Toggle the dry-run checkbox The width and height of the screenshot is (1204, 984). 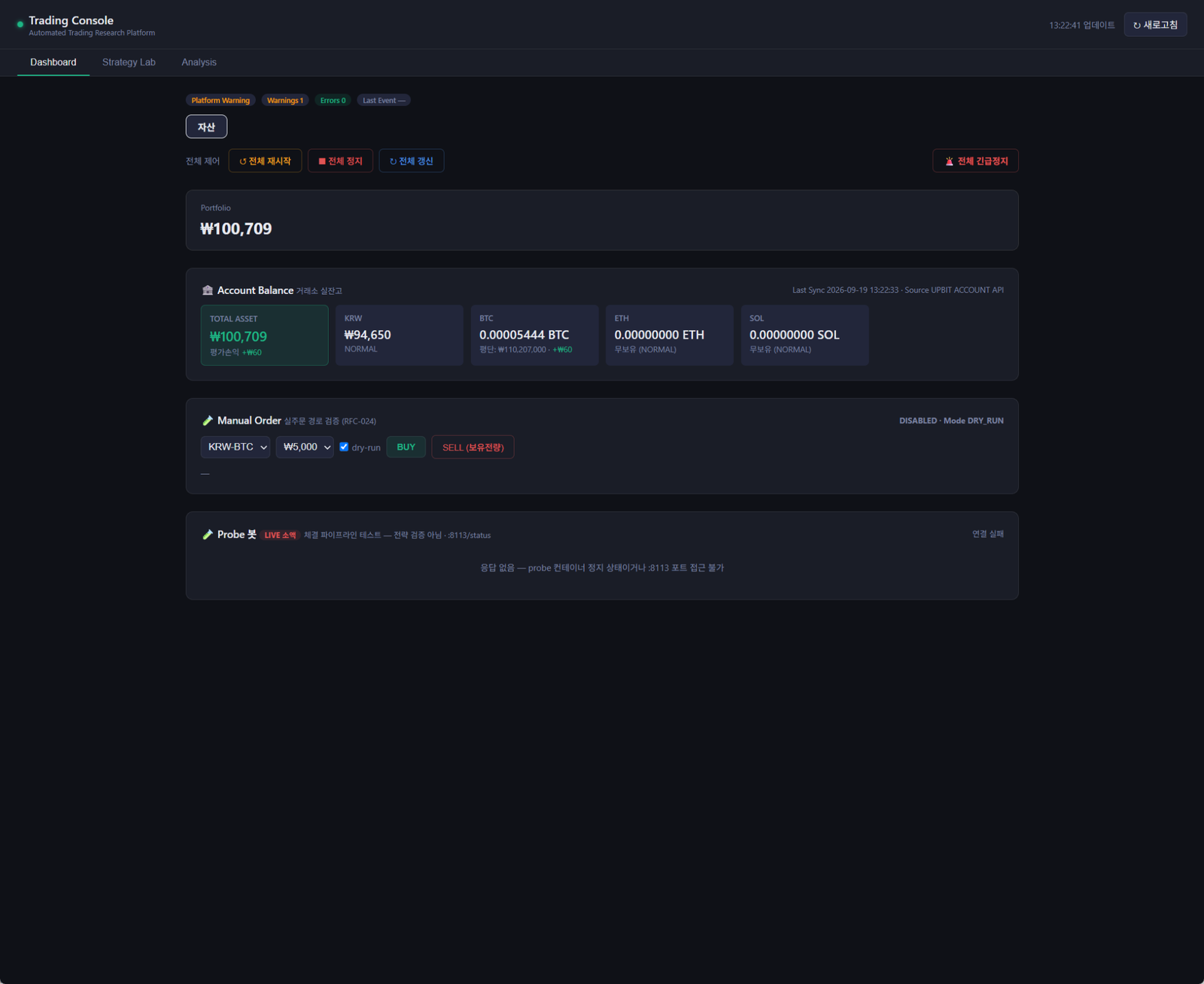coord(344,447)
